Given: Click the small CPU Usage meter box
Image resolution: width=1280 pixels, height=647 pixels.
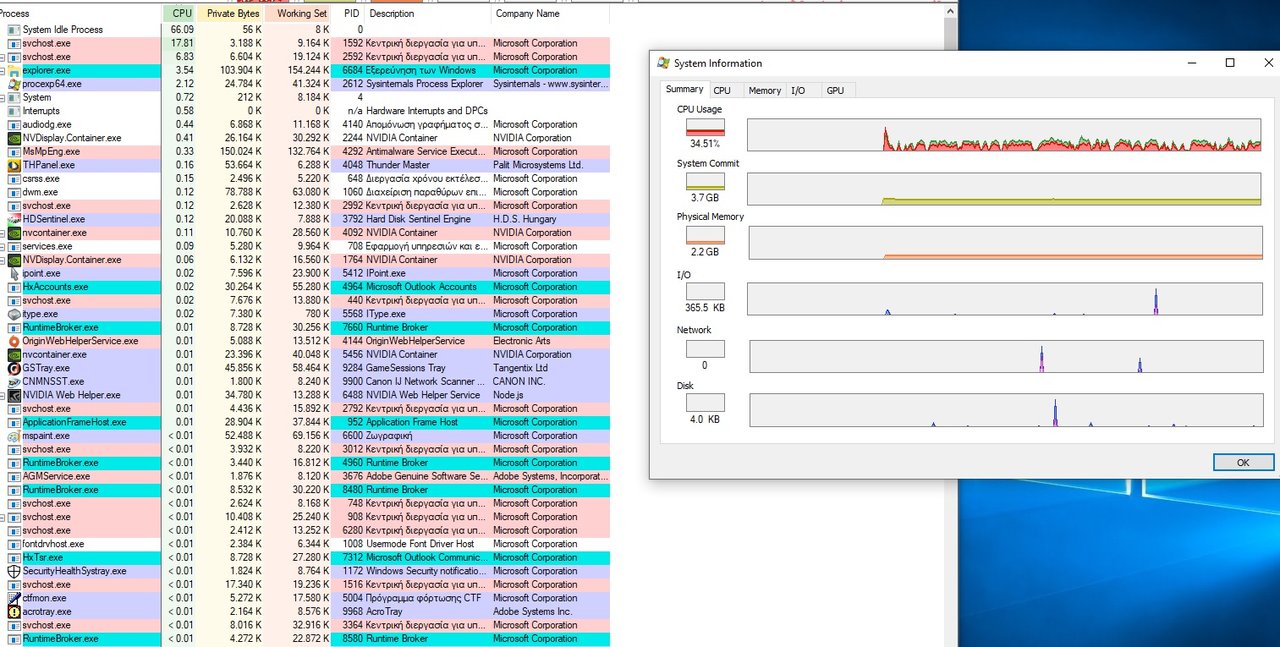Looking at the screenshot, I should [705, 128].
